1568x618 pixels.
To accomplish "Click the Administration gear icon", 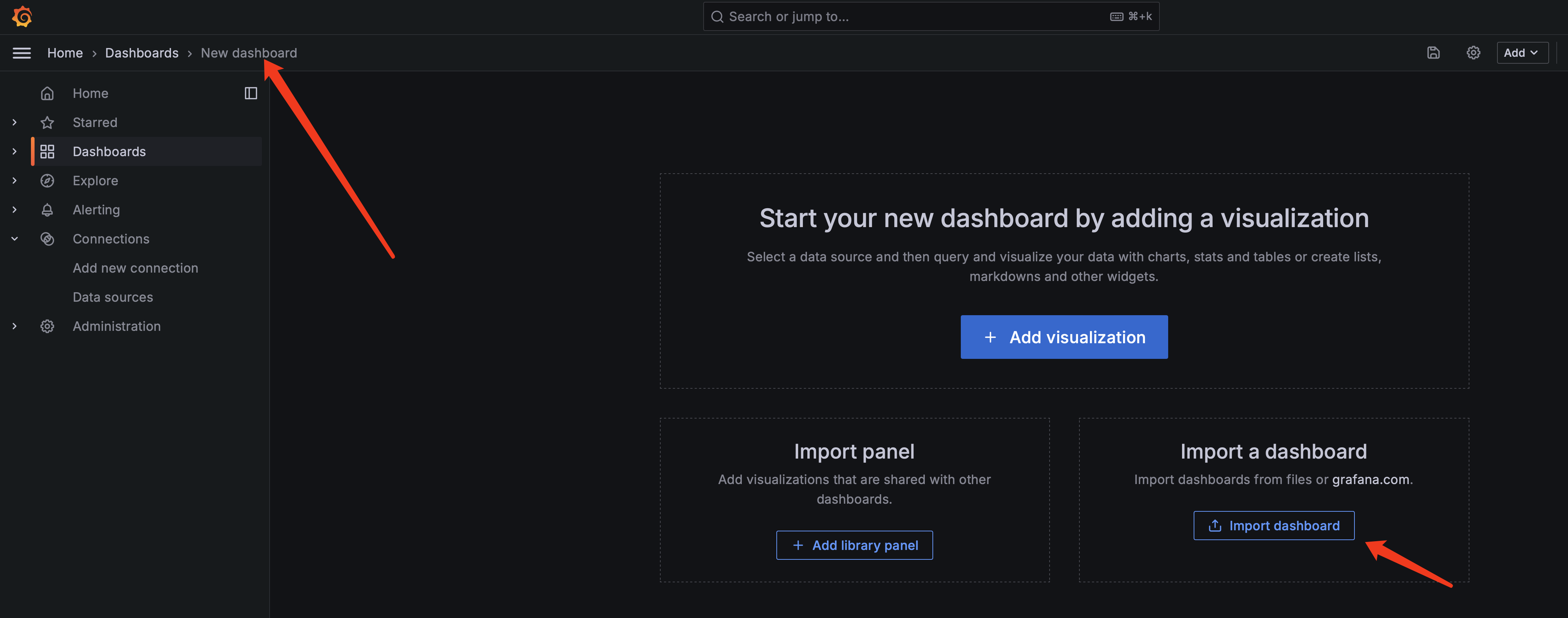I will pyautogui.click(x=48, y=326).
